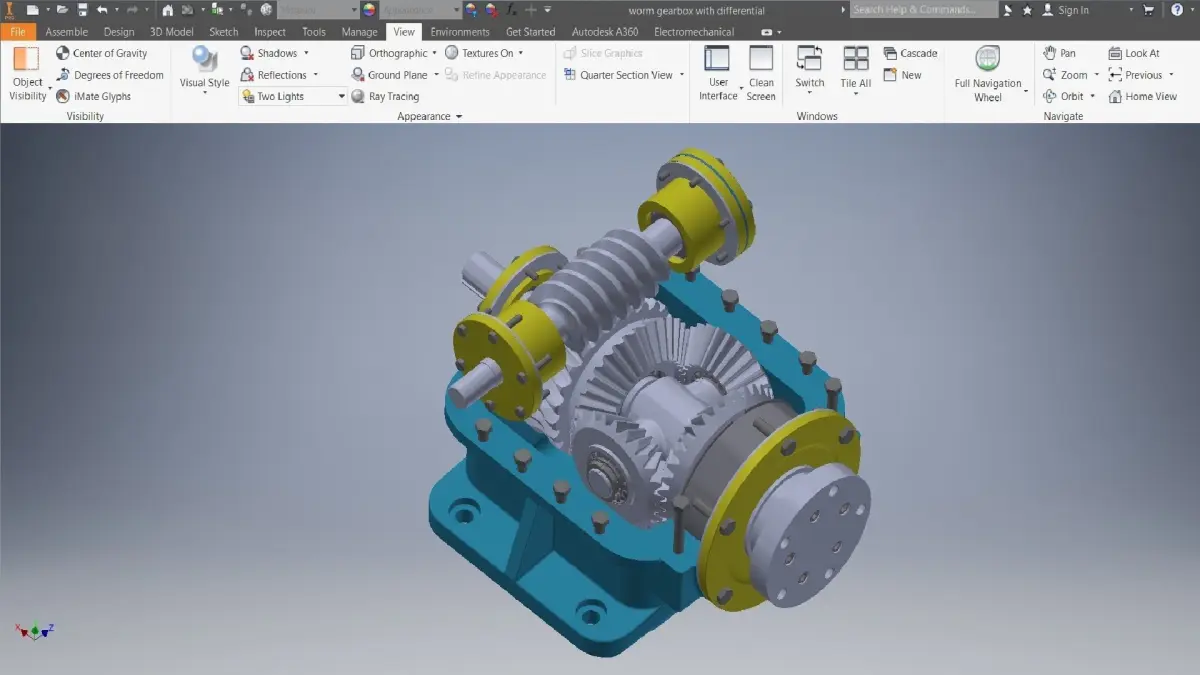
Task: Go to the Previous view
Action: [1135, 75]
